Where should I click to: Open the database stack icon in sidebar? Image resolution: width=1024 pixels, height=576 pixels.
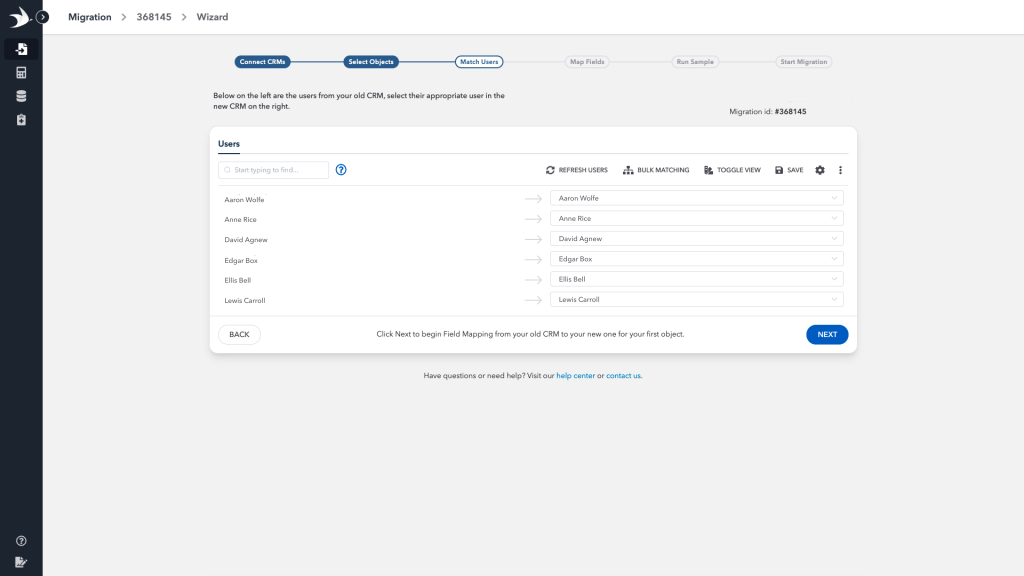pos(21,96)
